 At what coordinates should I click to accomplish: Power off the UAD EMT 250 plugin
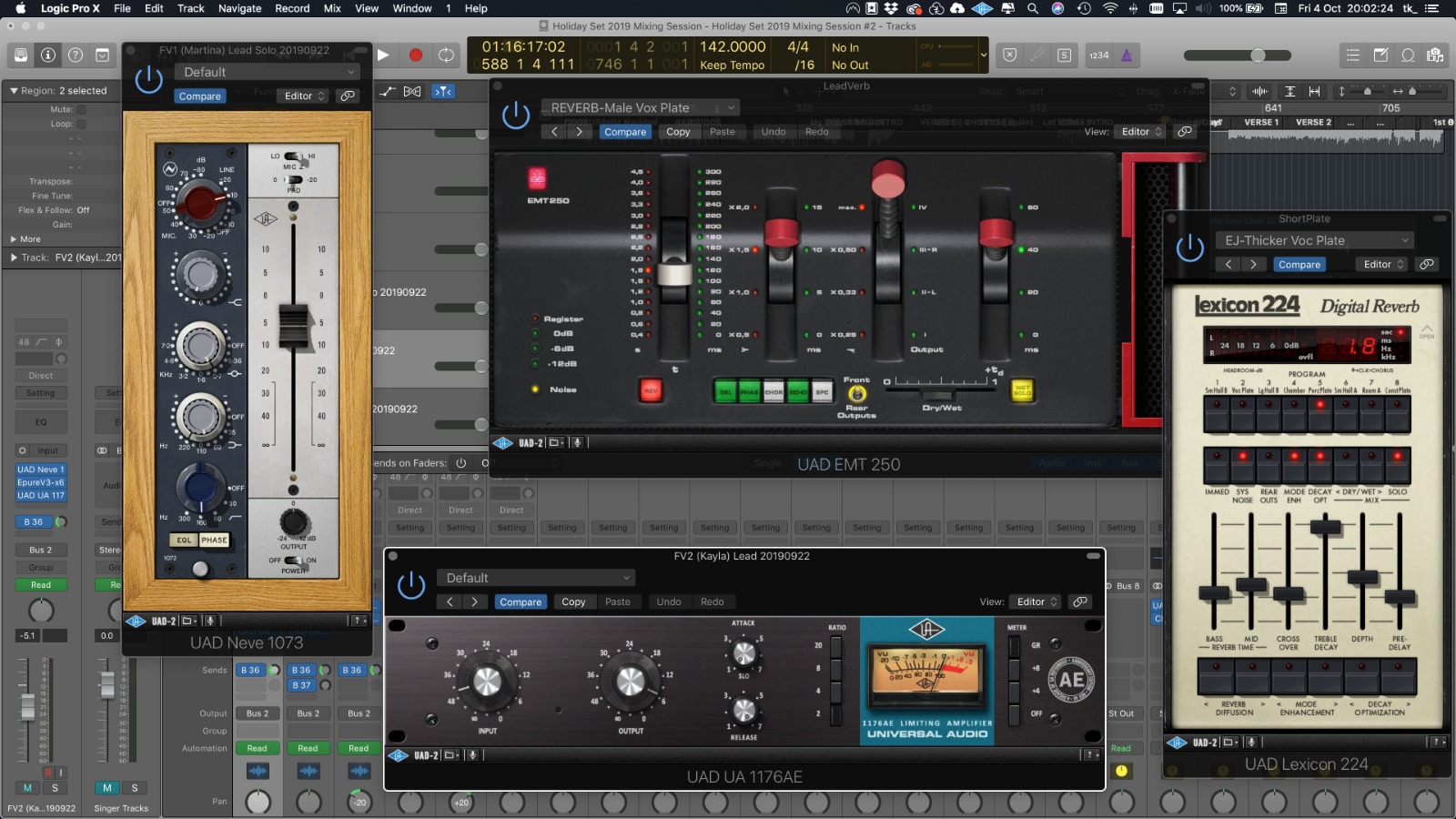[x=516, y=116]
